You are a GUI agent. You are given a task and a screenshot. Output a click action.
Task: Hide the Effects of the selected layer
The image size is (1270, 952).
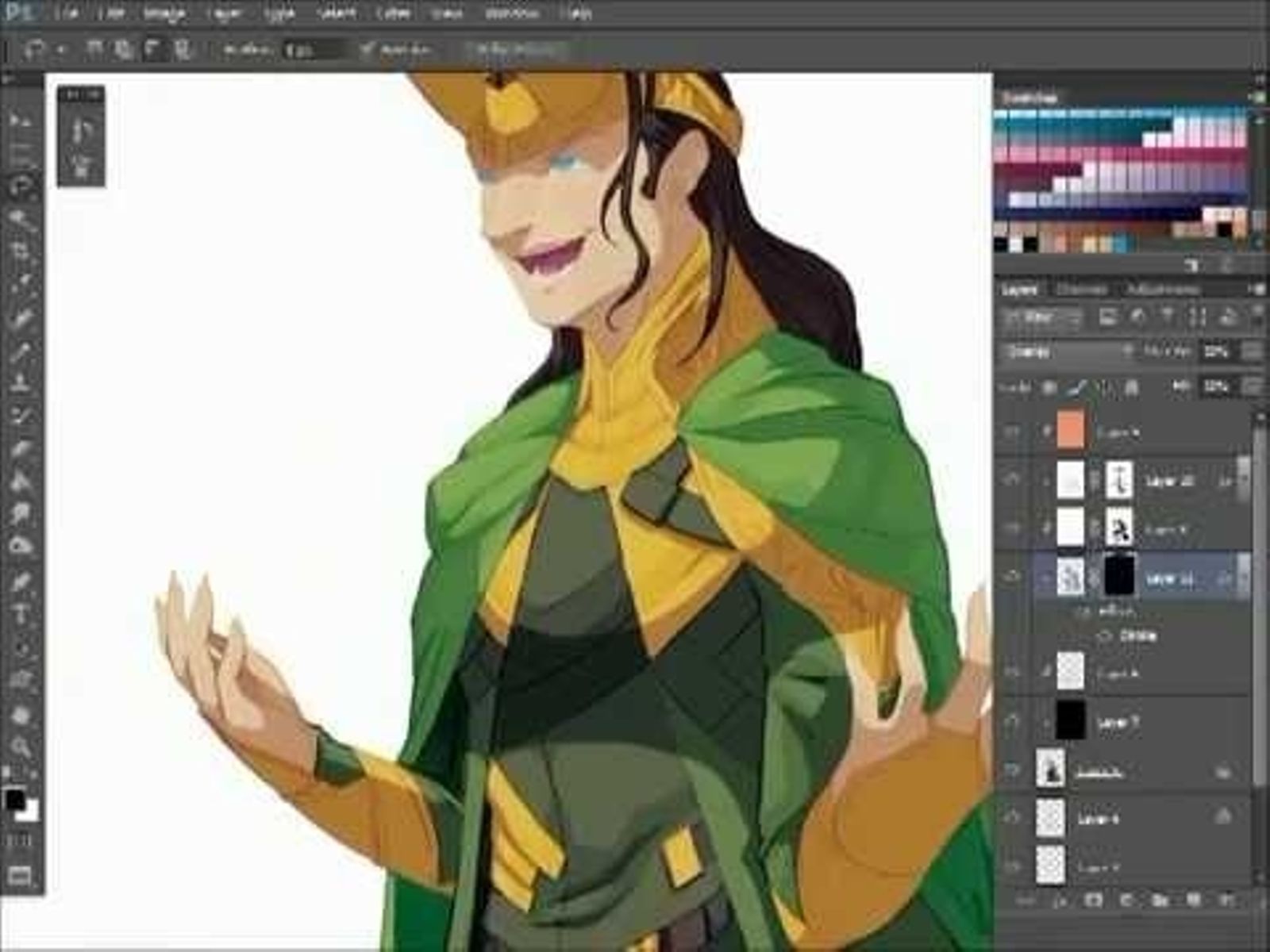pos(1081,612)
